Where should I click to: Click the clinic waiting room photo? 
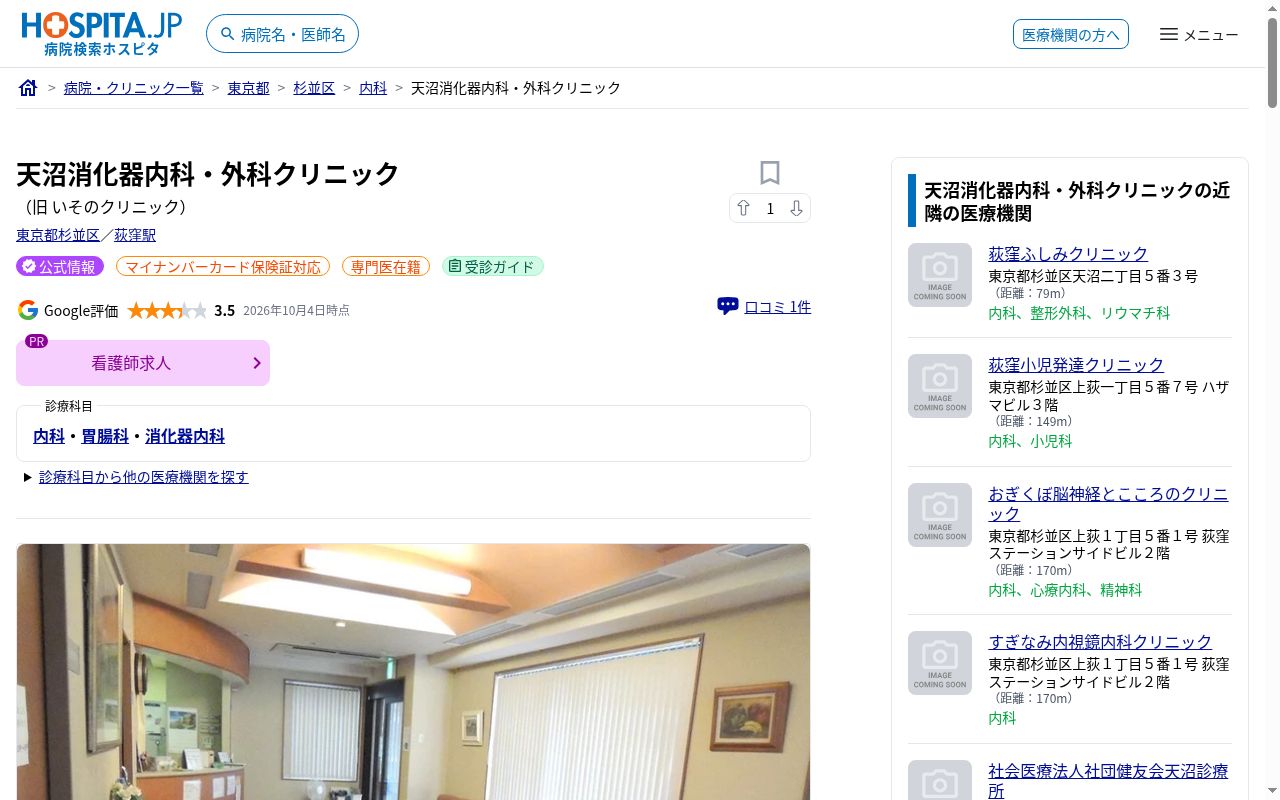(x=413, y=672)
